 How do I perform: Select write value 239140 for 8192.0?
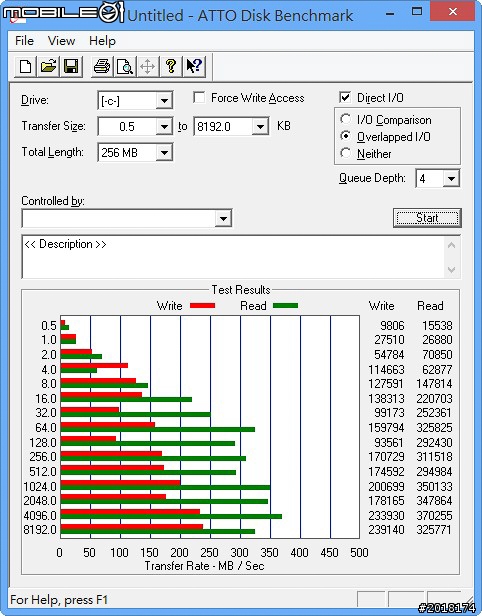click(386, 530)
